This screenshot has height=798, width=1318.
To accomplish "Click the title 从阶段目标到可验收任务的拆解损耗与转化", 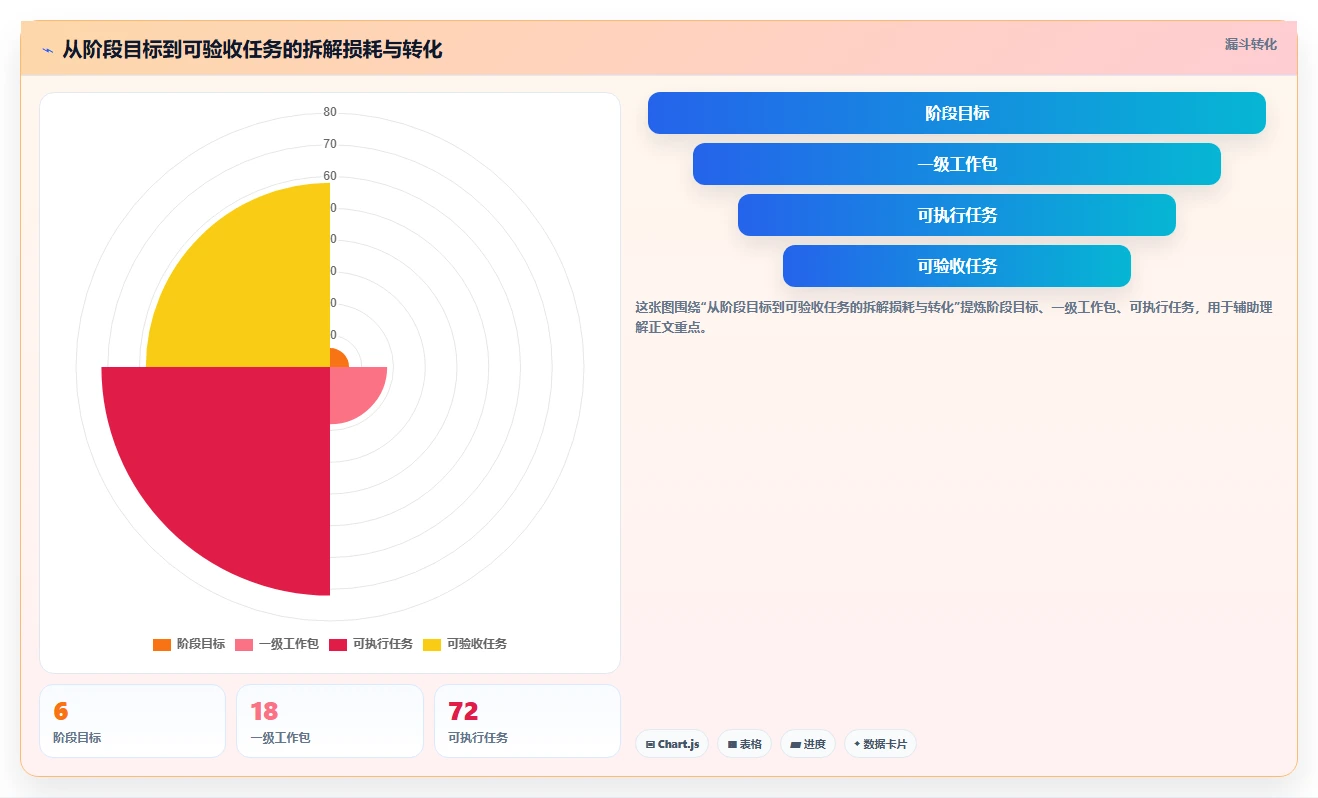I will coord(252,49).
